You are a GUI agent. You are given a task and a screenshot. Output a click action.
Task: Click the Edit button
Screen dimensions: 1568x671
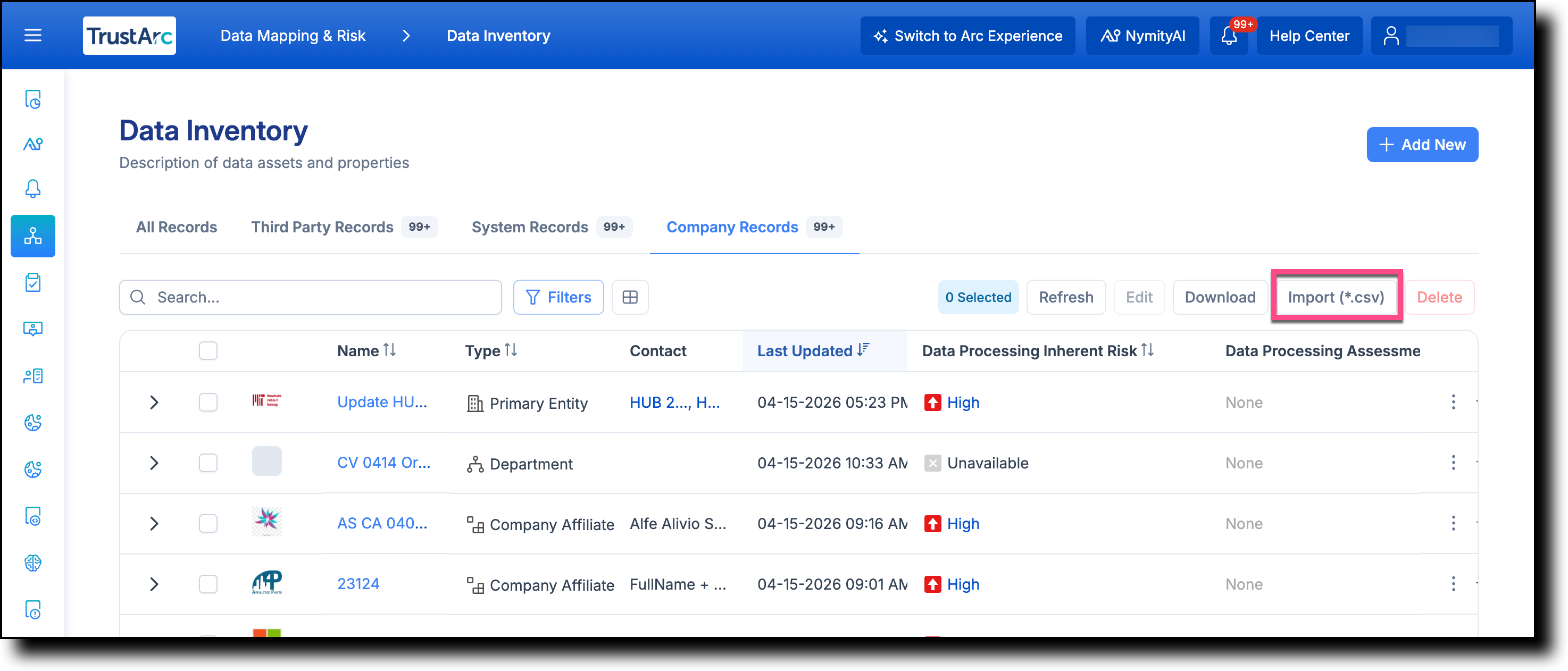coord(1139,297)
